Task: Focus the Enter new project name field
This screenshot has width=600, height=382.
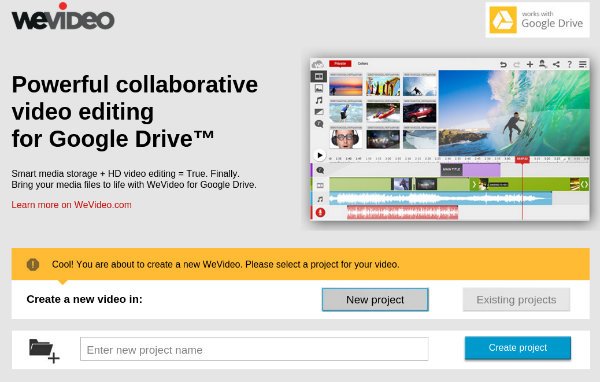Action: [x=254, y=349]
